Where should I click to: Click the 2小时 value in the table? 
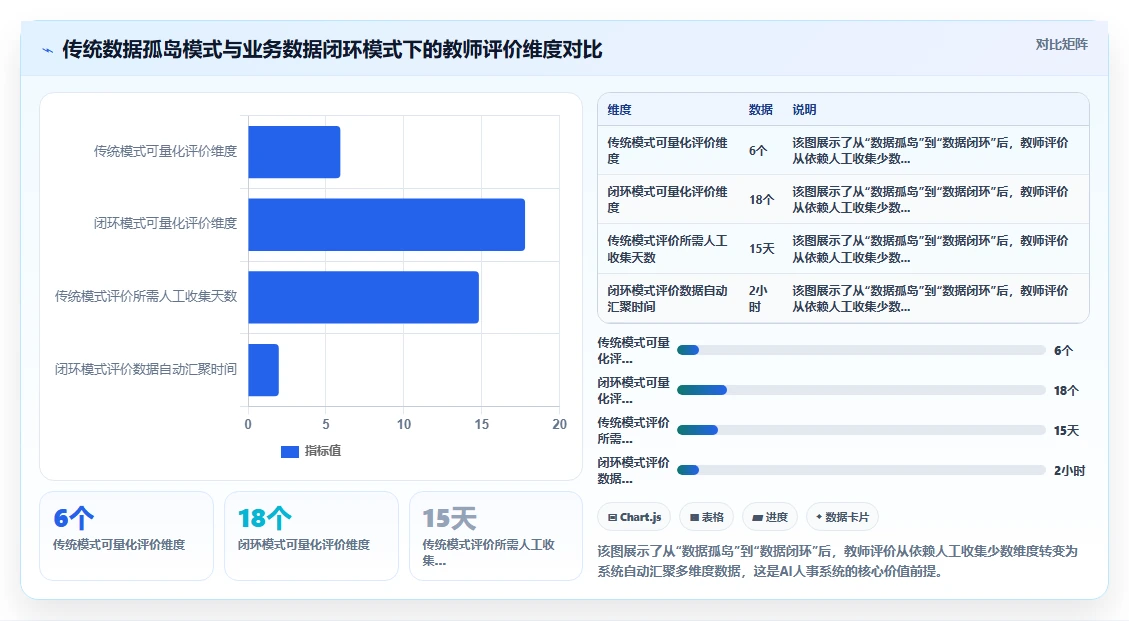[757, 298]
